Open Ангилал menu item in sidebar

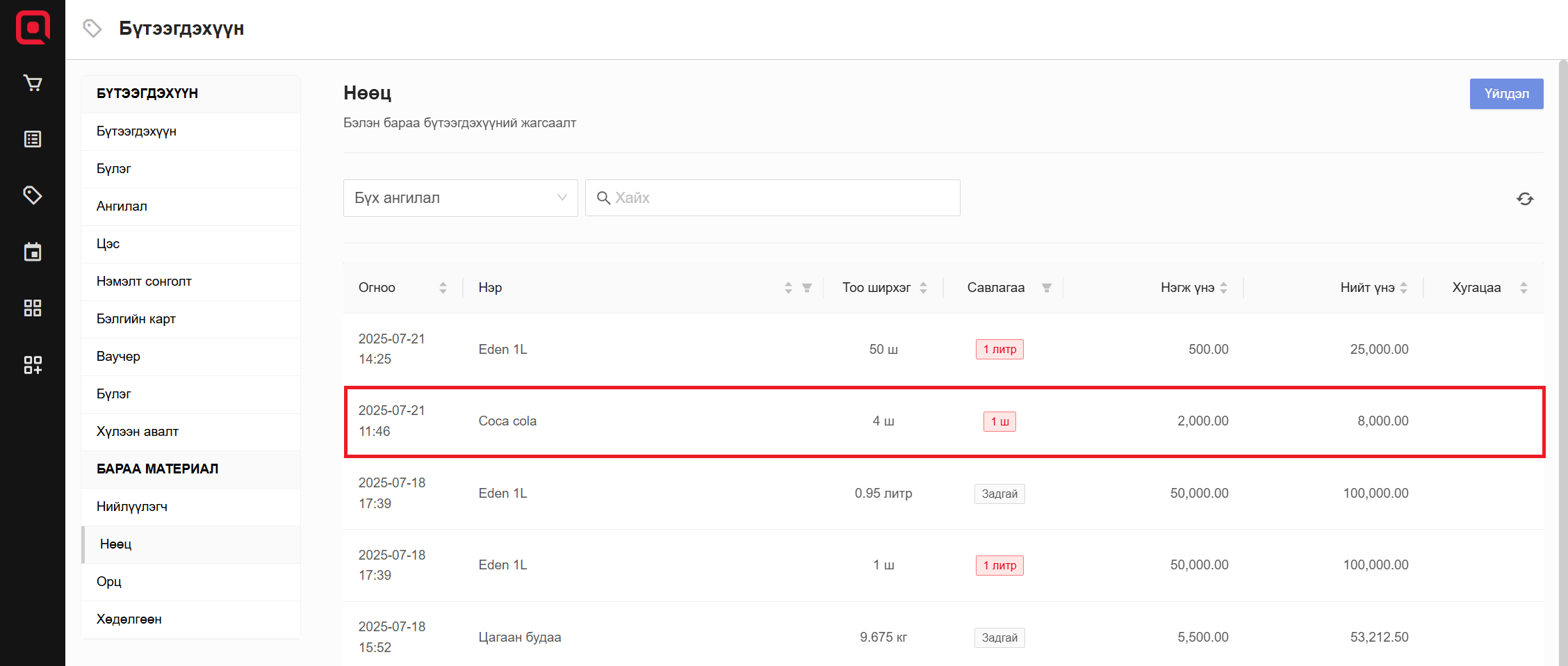(x=122, y=206)
